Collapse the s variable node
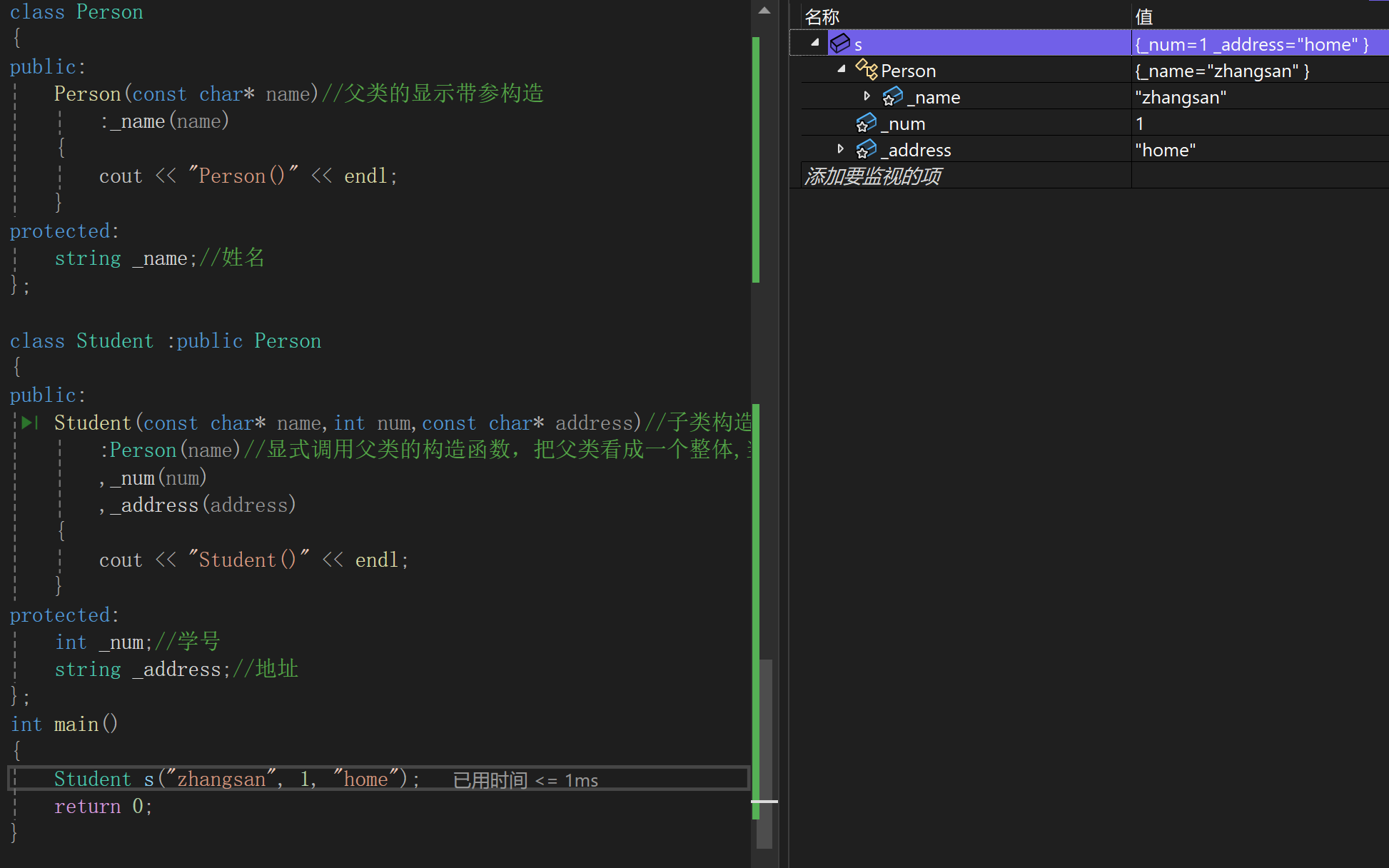Image resolution: width=1389 pixels, height=868 pixels. 815,43
